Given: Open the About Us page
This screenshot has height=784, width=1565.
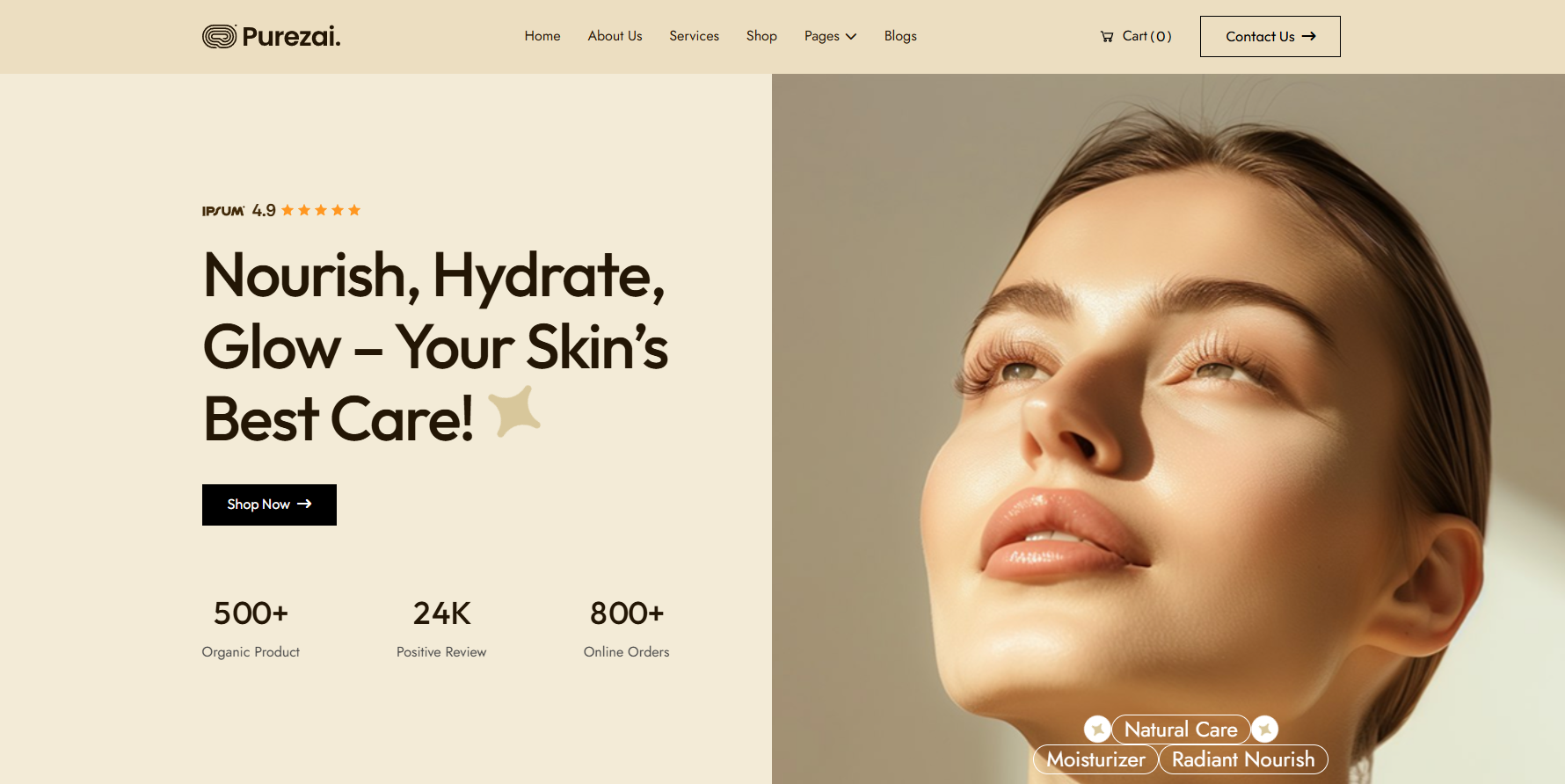Looking at the screenshot, I should coord(615,36).
